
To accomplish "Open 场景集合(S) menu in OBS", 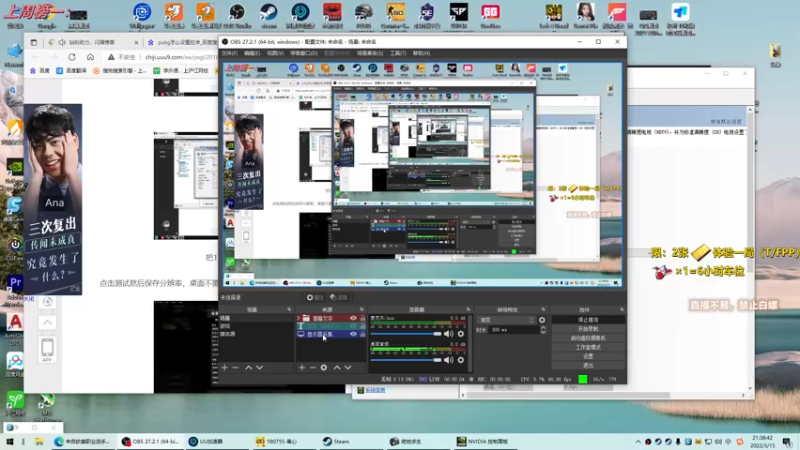I will (370, 53).
